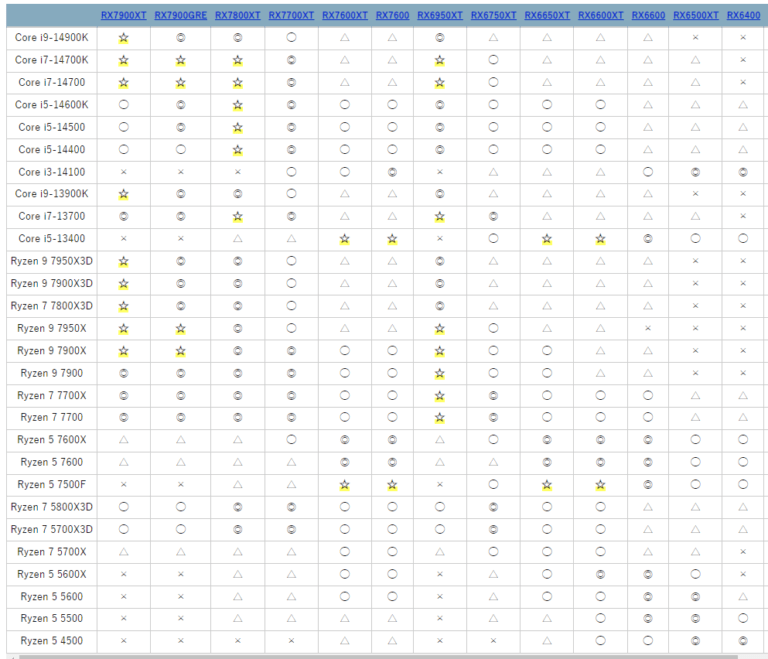Click the star for Ryzen 9 7950X and RX7900GRE
The width and height of the screenshot is (768, 659).
(x=181, y=329)
